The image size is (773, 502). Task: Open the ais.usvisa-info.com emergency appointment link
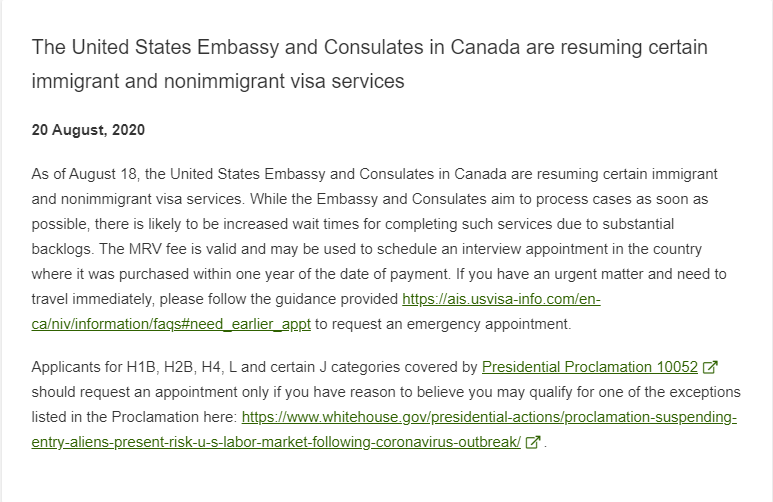point(501,299)
